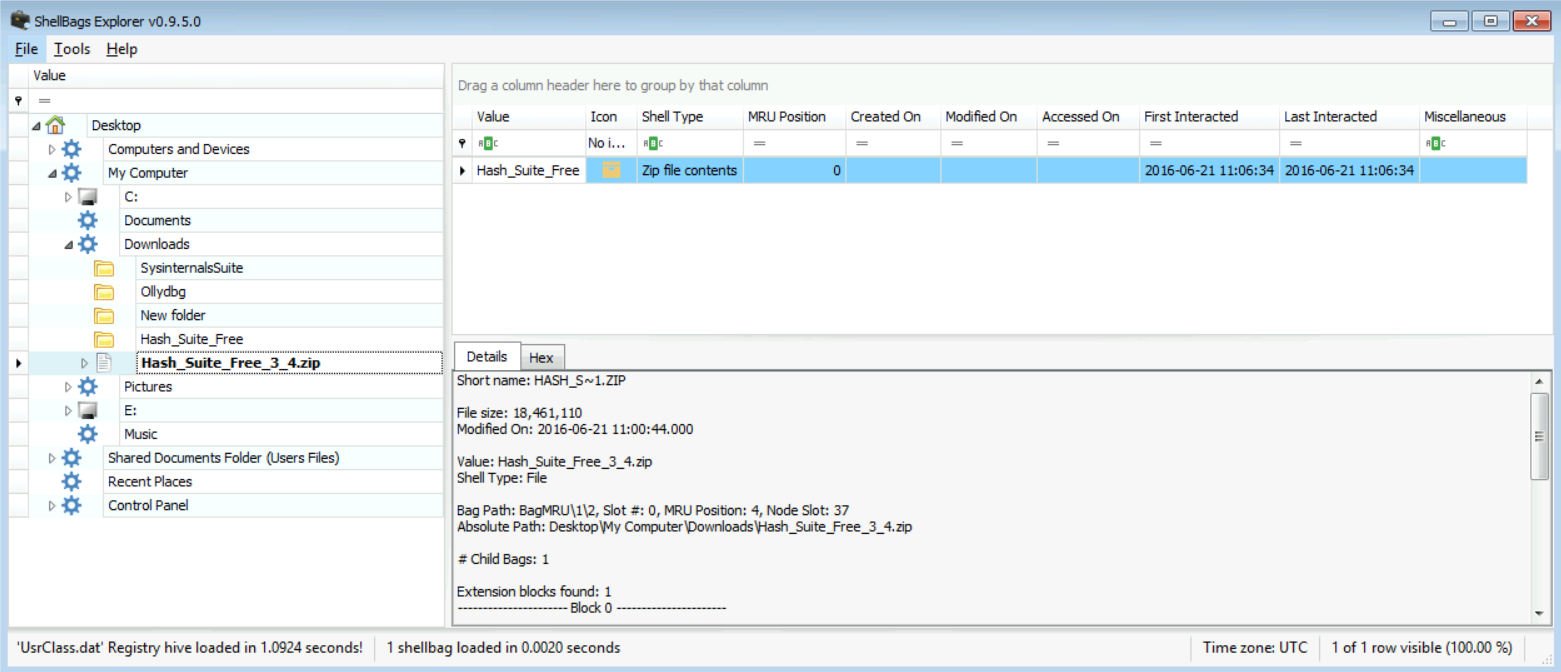Click the Details pane vertical scrollbar down arrow
The width and height of the screenshot is (1561, 672).
[x=1538, y=612]
